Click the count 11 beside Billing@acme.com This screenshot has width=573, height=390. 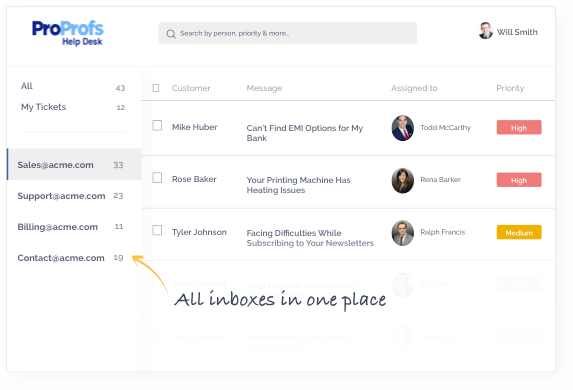pos(119,227)
